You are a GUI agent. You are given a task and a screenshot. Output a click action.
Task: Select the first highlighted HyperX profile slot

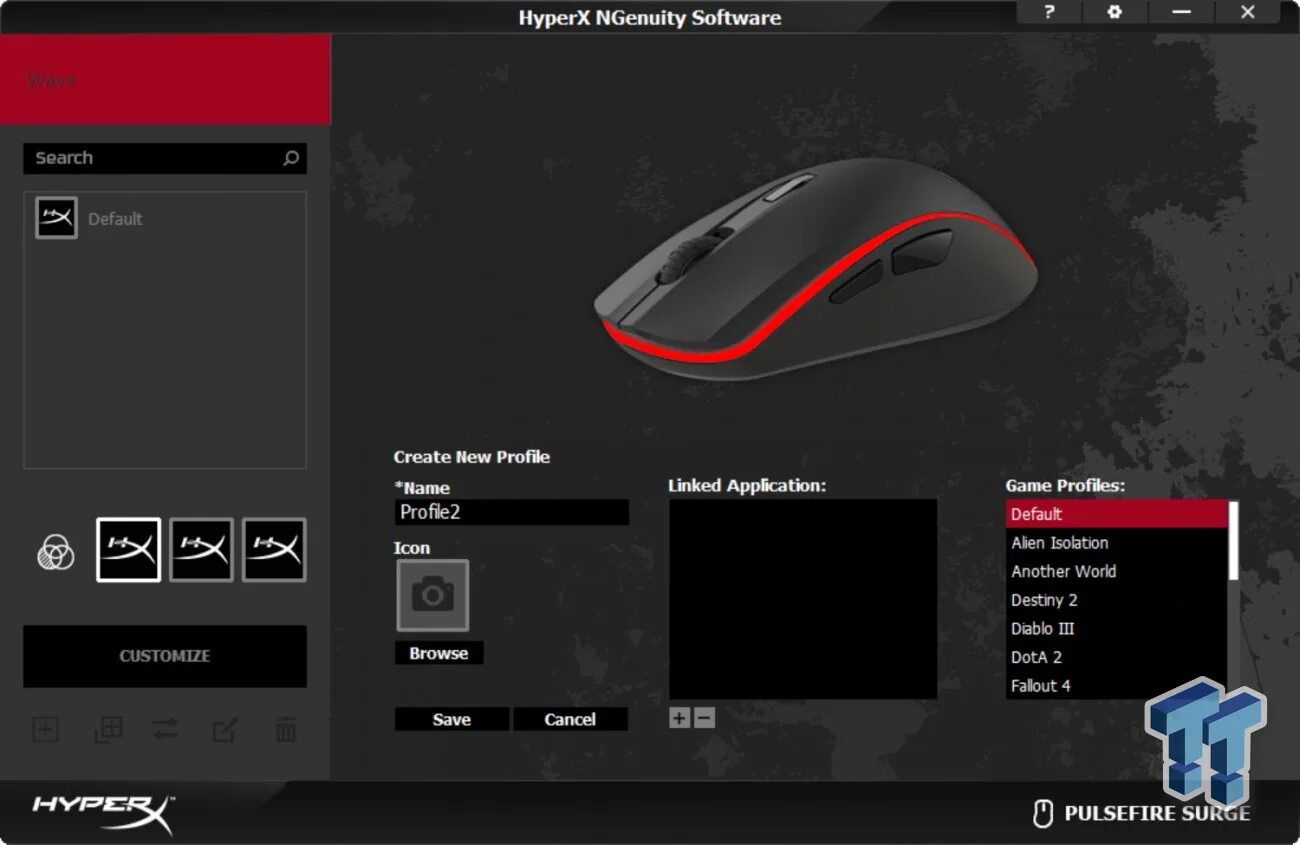(128, 550)
